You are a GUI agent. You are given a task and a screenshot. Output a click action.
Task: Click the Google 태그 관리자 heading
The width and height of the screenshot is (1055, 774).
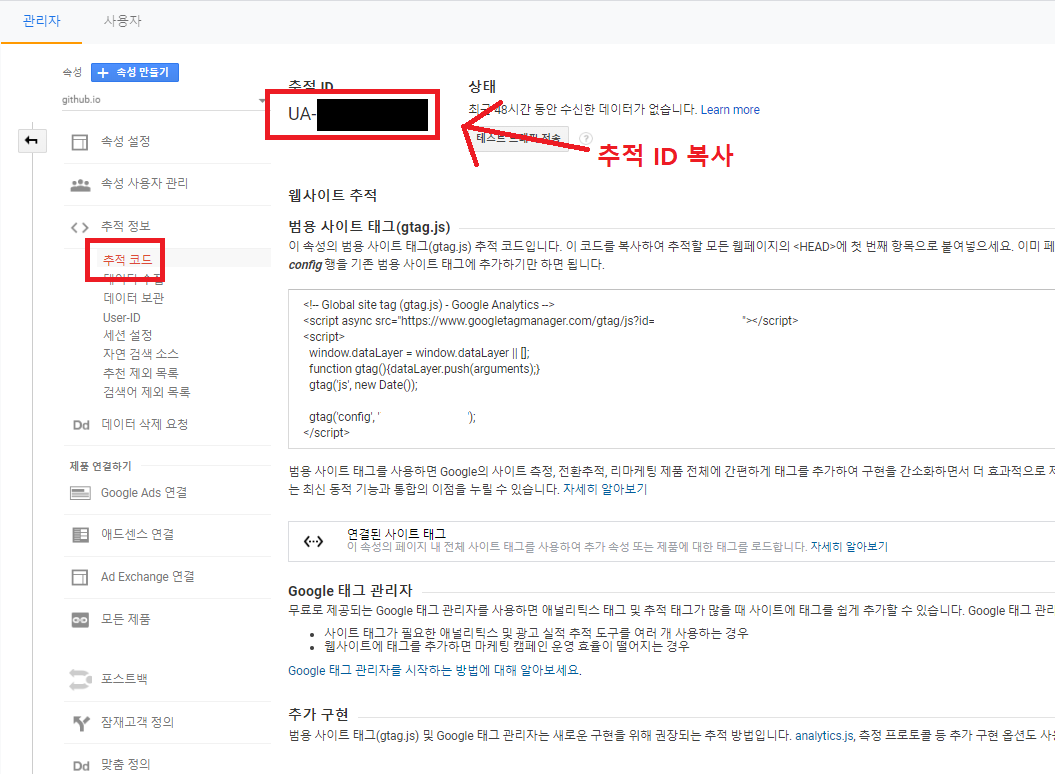click(350, 591)
